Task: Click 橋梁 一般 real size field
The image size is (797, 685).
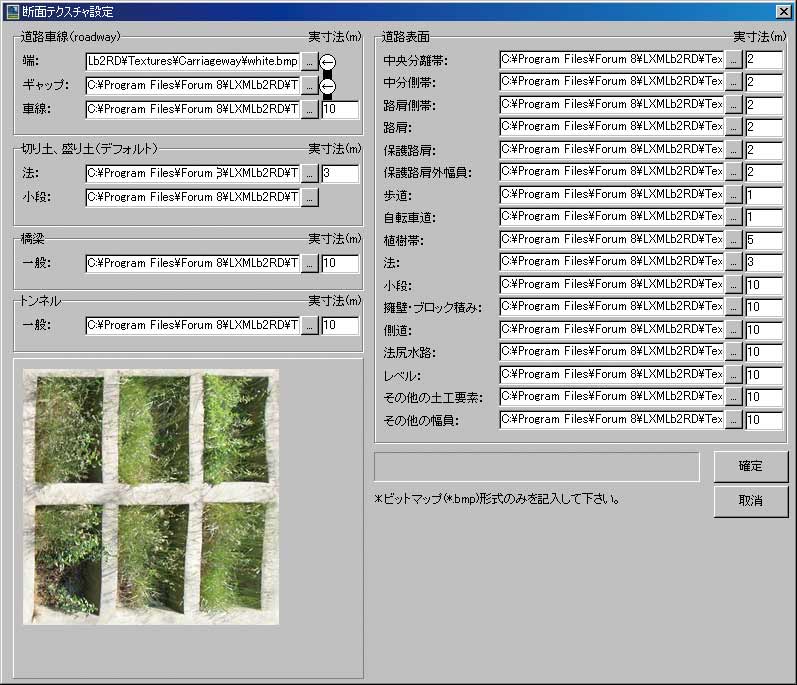Action: [340, 263]
